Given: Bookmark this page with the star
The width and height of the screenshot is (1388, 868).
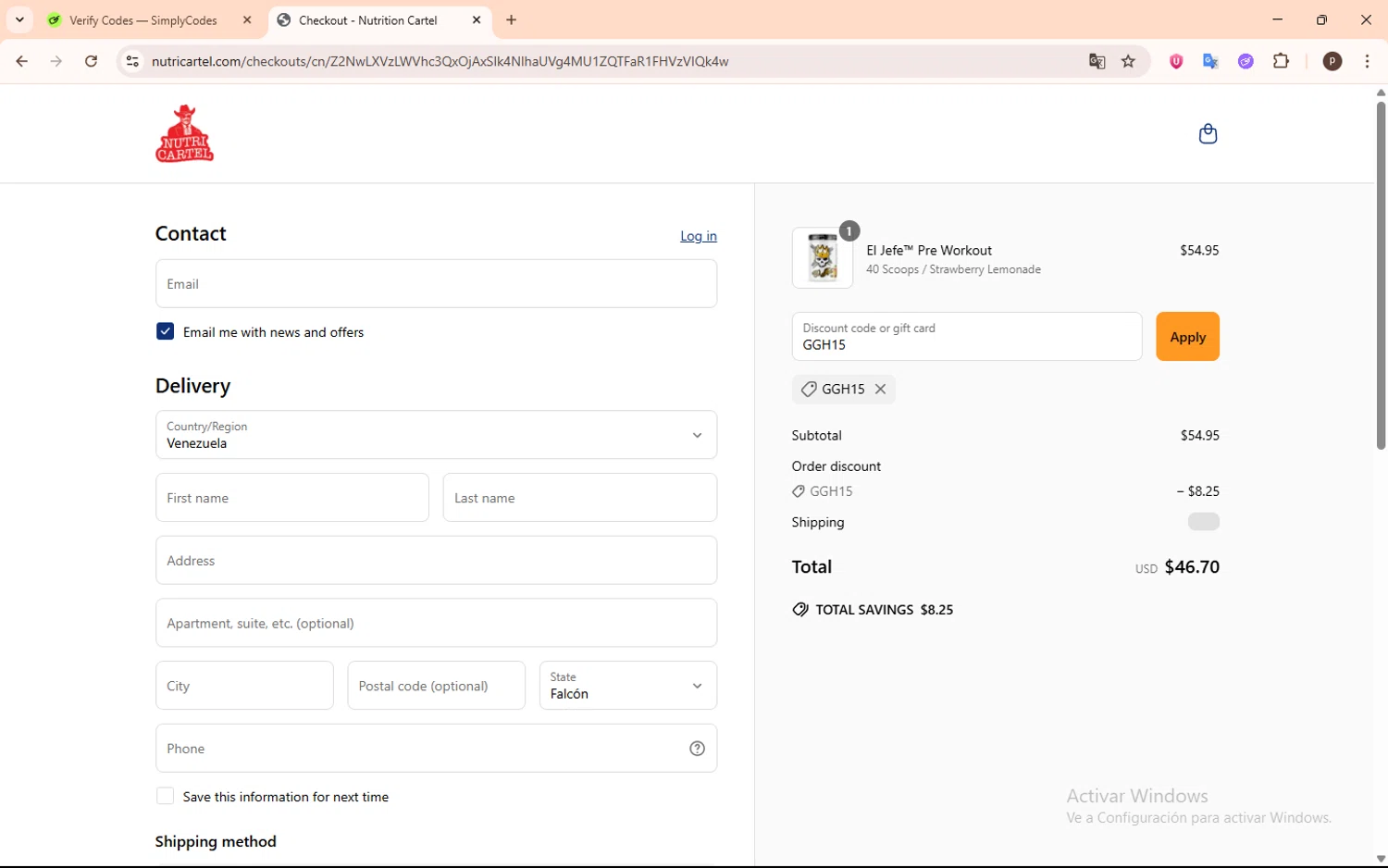Looking at the screenshot, I should 1128,61.
